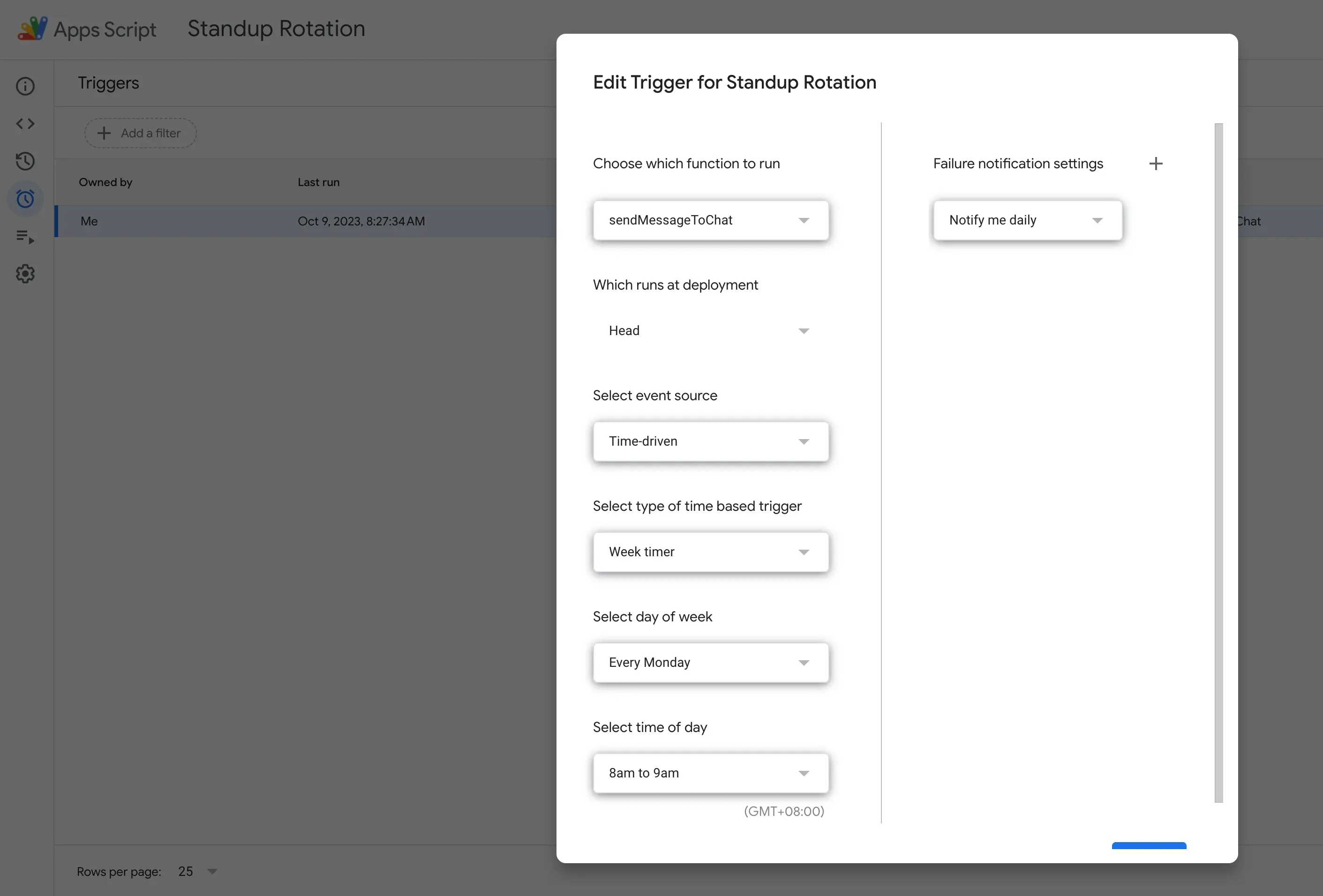
Task: Open the Time-driven event source dropdown
Action: pyautogui.click(x=710, y=441)
